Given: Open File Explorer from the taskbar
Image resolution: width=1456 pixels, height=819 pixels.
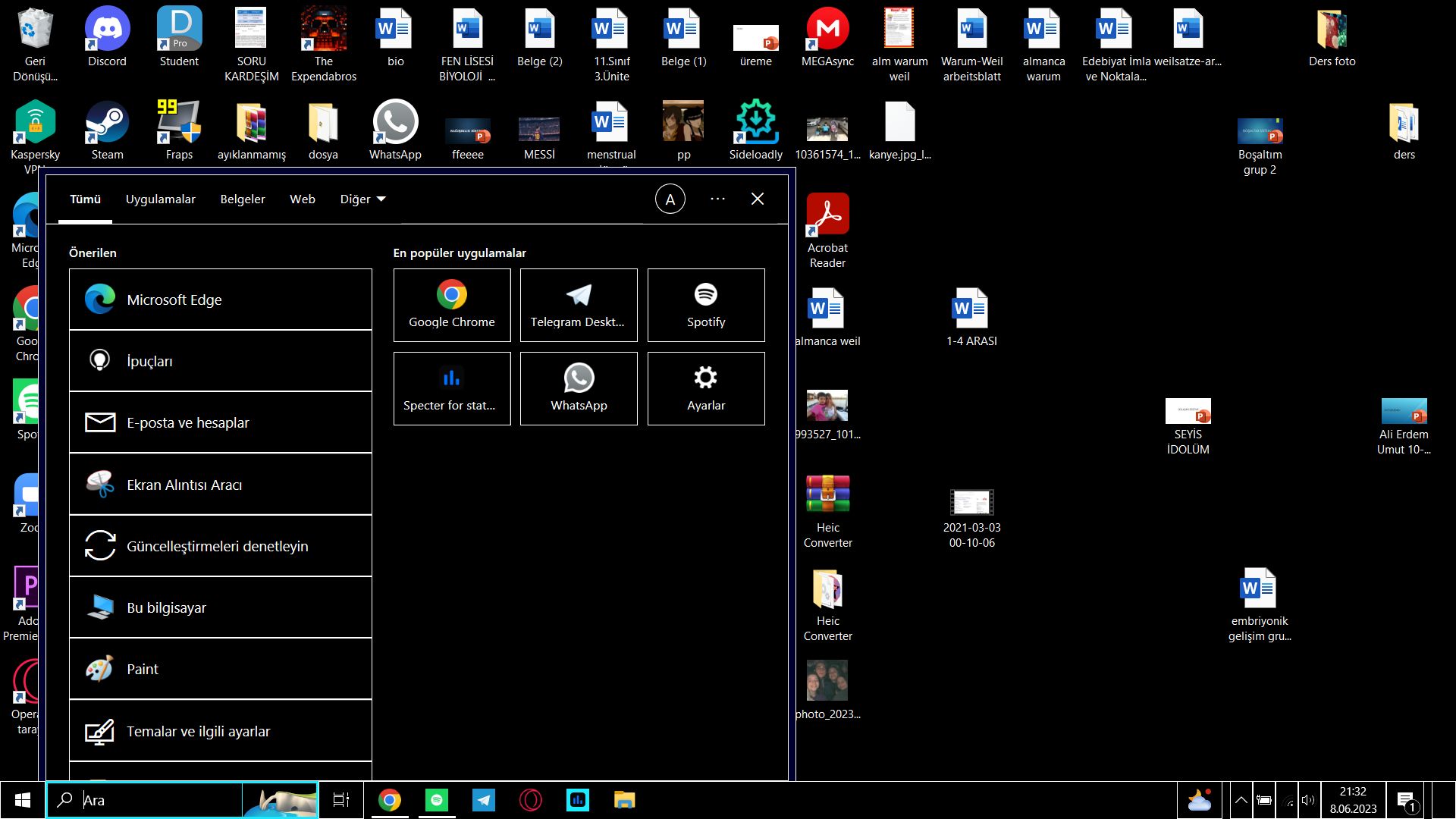Looking at the screenshot, I should [x=624, y=800].
